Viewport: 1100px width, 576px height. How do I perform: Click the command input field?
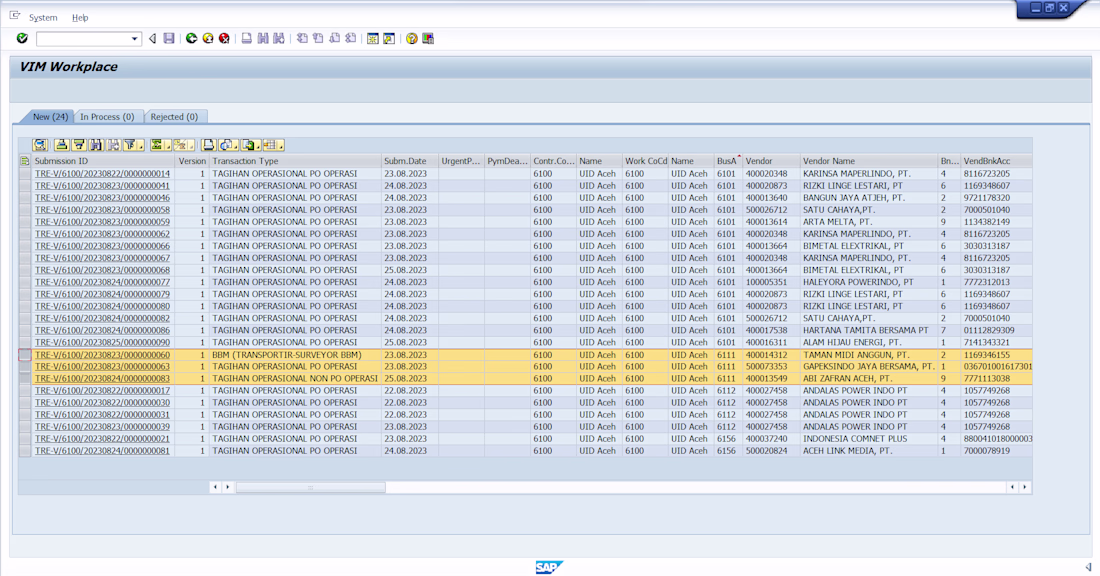83,39
